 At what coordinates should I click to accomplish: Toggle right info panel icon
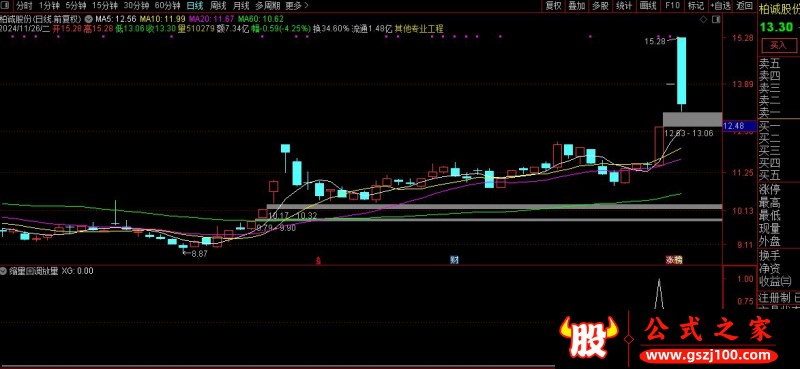click(x=716, y=19)
